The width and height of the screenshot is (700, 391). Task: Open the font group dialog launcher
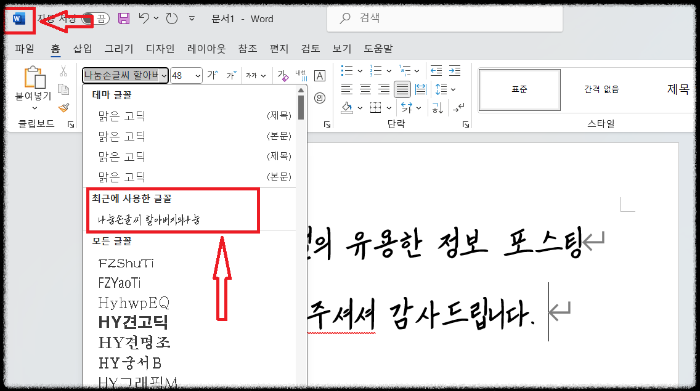[x=327, y=125]
